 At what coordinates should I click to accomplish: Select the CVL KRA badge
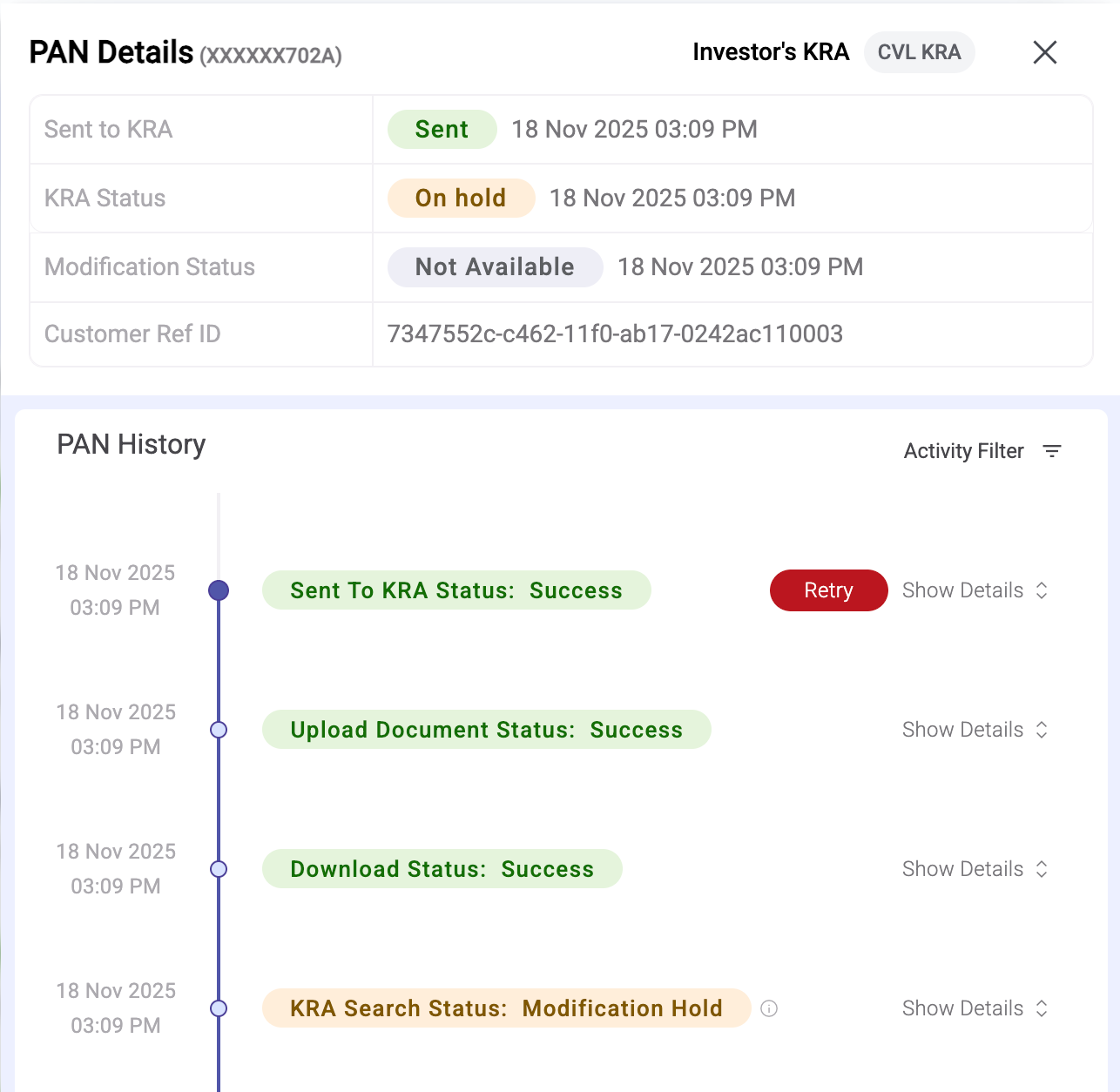point(919,51)
